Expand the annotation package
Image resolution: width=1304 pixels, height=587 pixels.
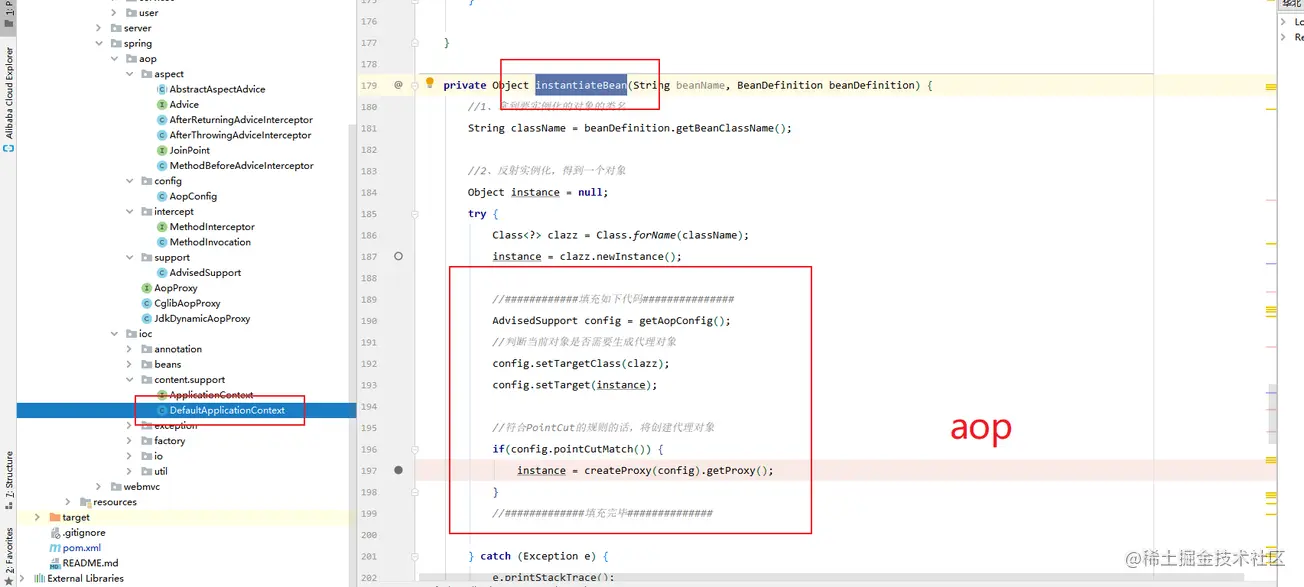click(129, 349)
